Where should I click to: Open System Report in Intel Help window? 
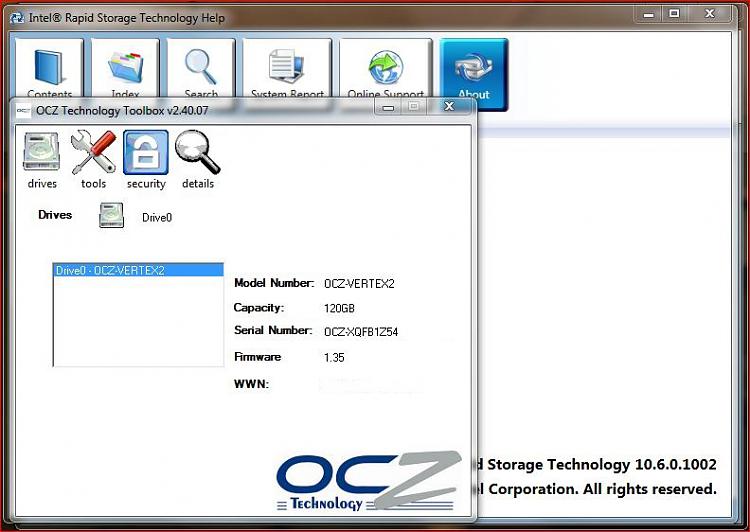pyautogui.click(x=287, y=69)
